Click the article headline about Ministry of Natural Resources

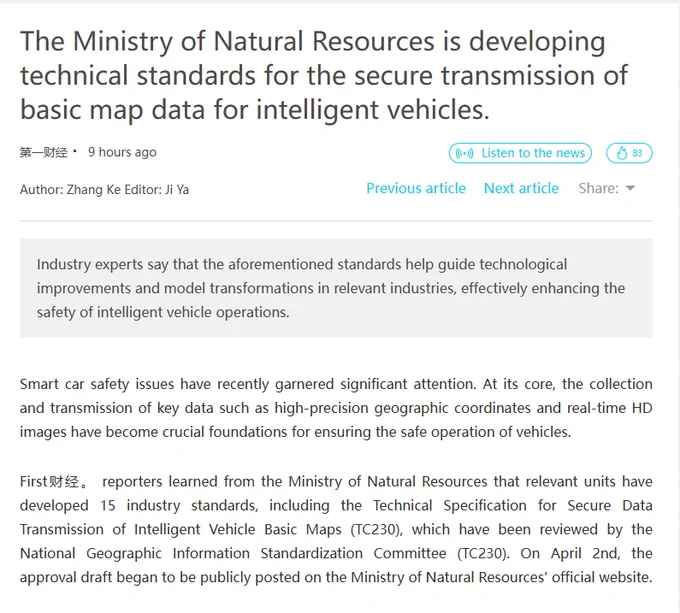[324, 75]
